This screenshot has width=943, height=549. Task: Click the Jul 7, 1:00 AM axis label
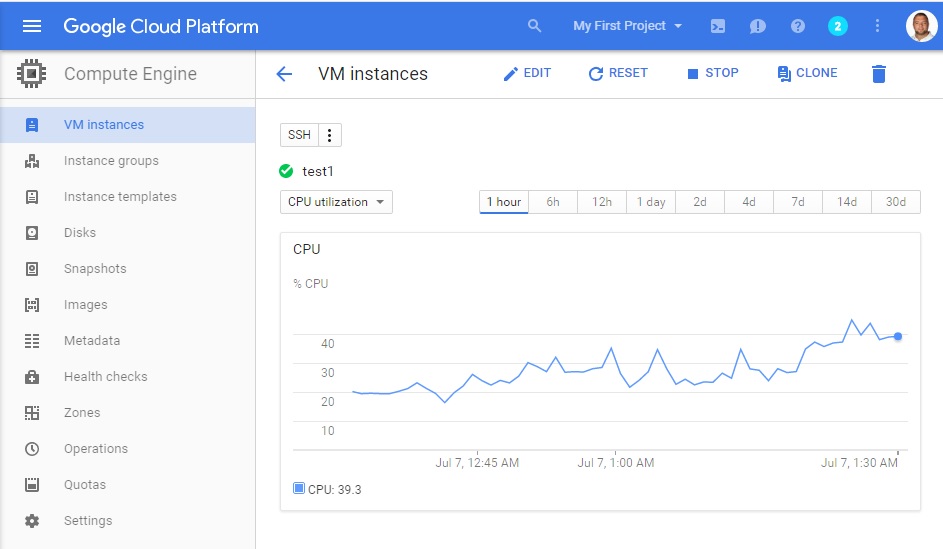(616, 462)
